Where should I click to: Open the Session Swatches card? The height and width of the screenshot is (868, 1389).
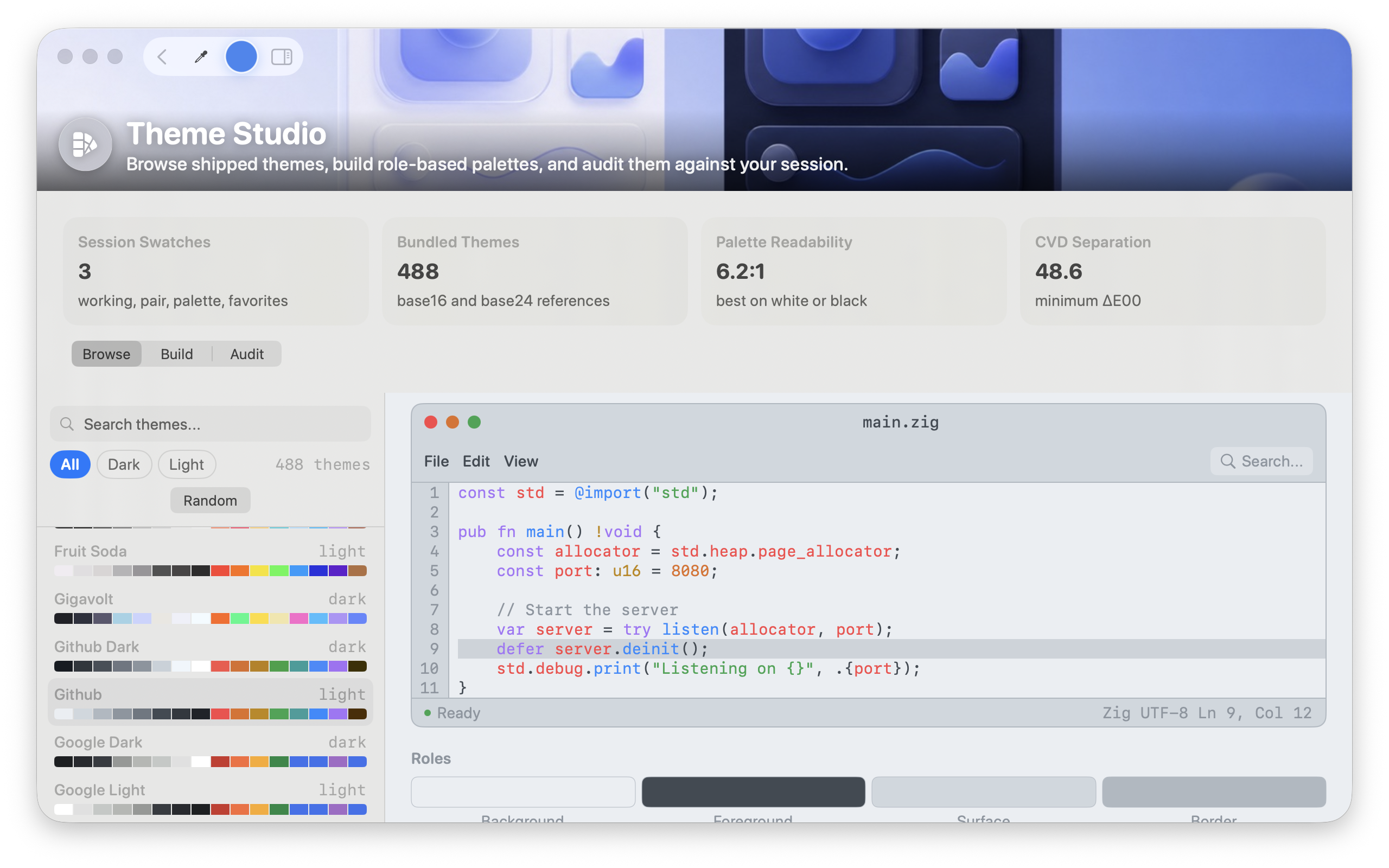(216, 271)
